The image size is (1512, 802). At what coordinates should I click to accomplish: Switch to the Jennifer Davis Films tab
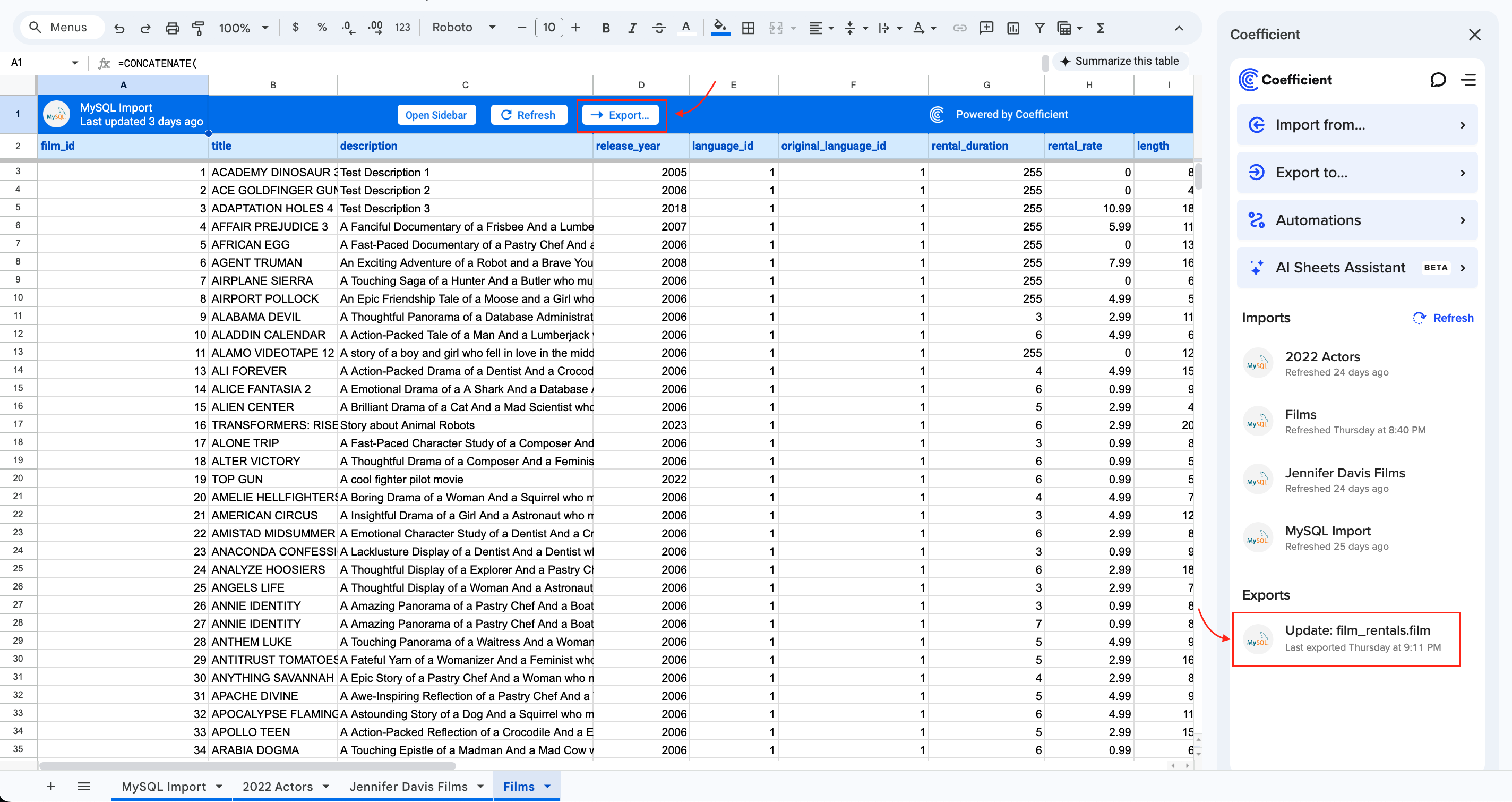point(408,786)
